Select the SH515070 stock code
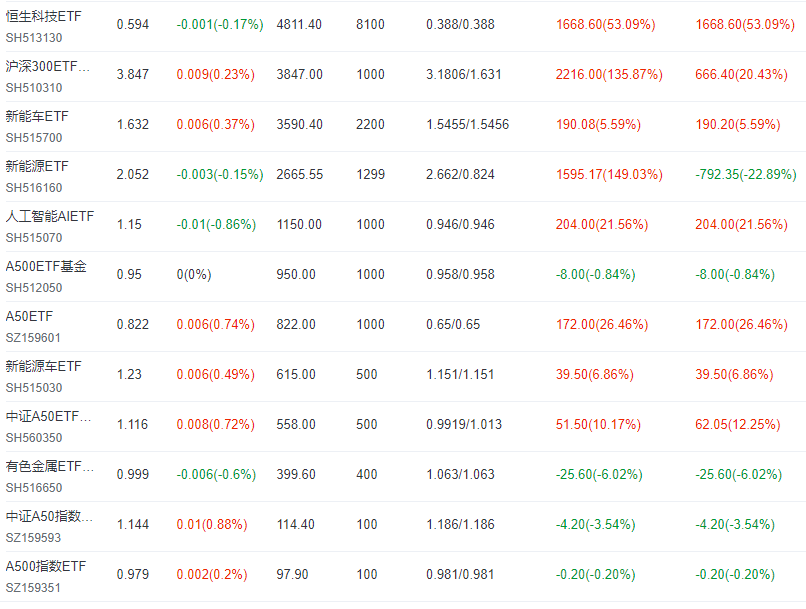The image size is (806, 609). coord(34,238)
